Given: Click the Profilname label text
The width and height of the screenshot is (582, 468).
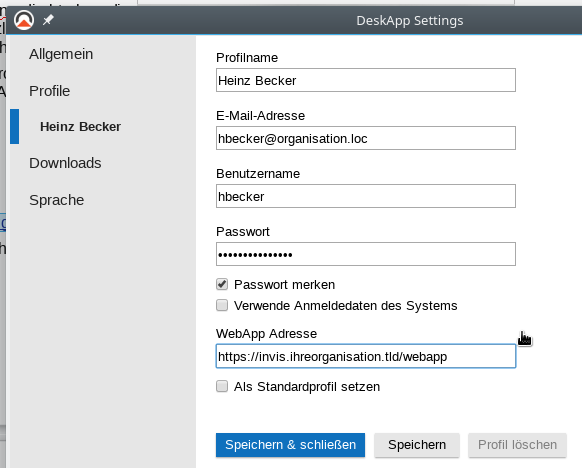Looking at the screenshot, I should [x=247, y=58].
